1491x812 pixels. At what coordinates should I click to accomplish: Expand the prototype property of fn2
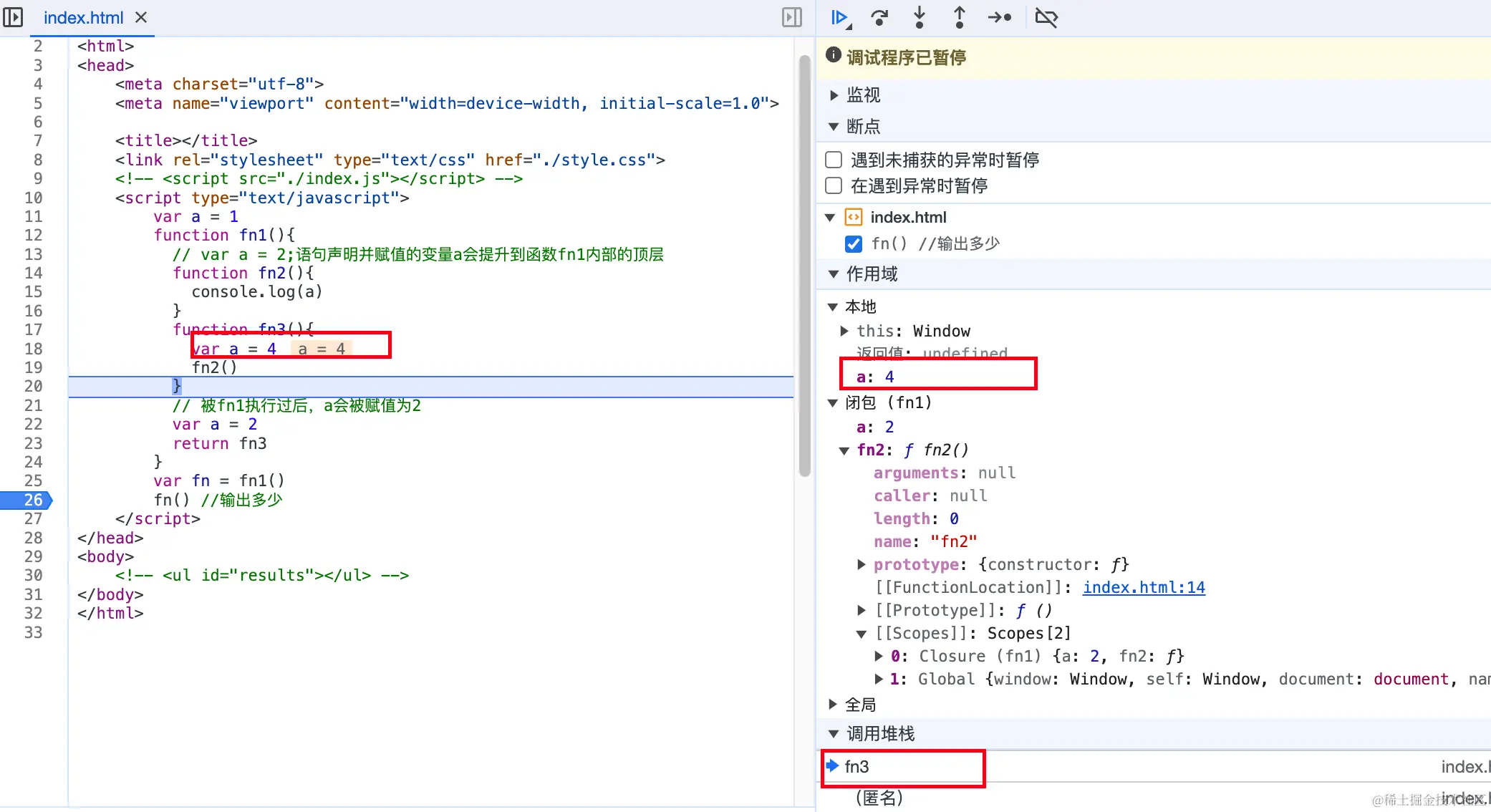click(x=862, y=564)
